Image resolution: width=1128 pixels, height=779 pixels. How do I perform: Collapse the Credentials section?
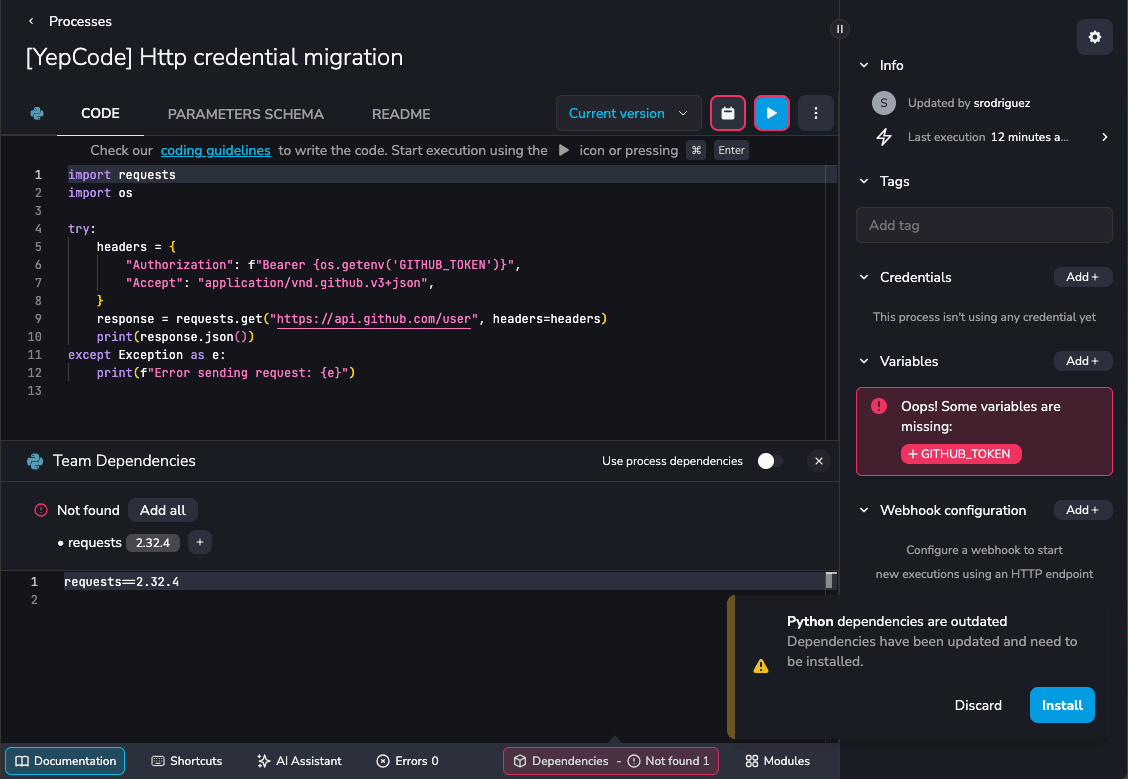pos(863,277)
